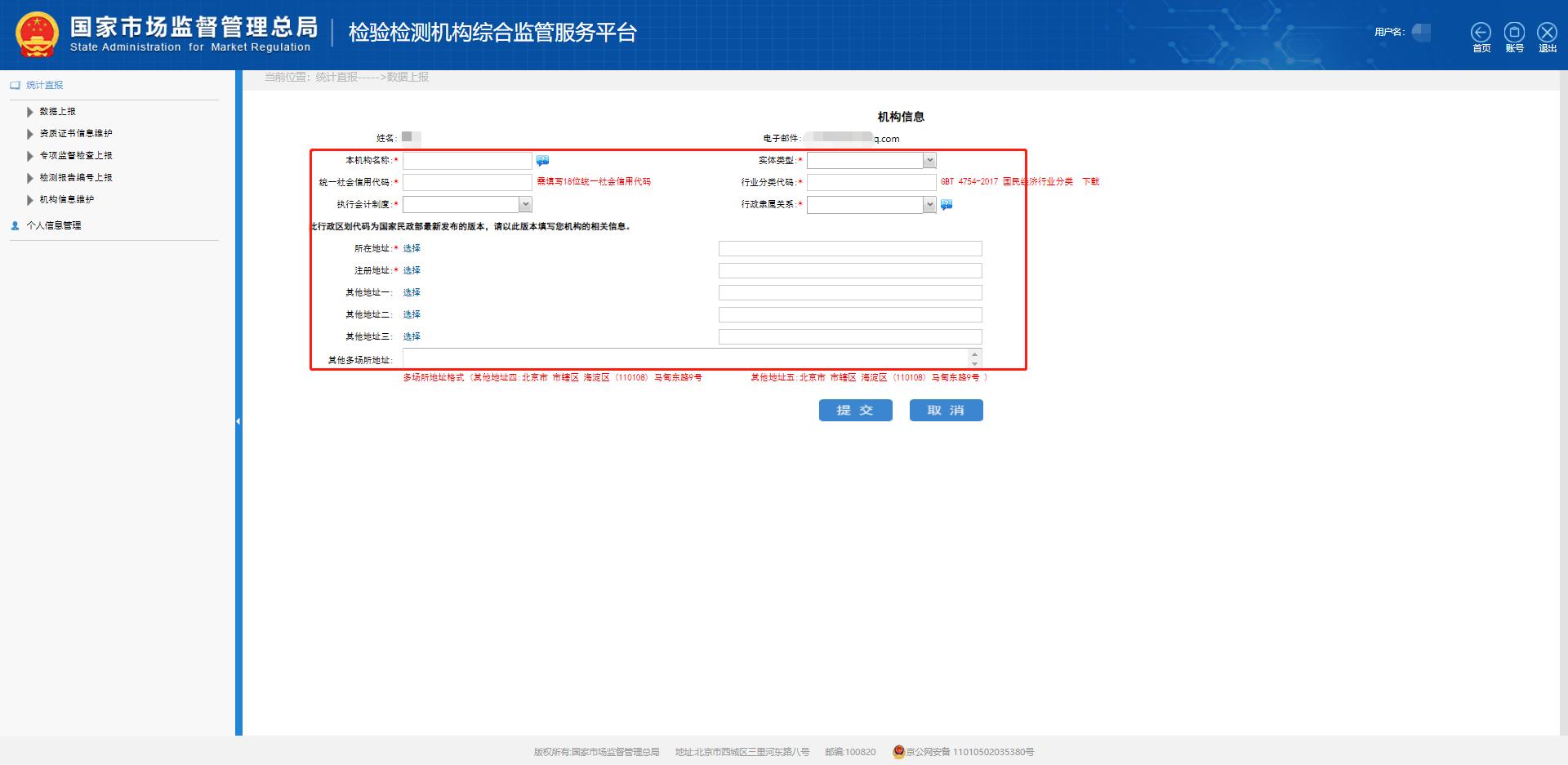Open the 账号 account icon
Image resolution: width=1568 pixels, height=765 pixels.
click(1514, 32)
